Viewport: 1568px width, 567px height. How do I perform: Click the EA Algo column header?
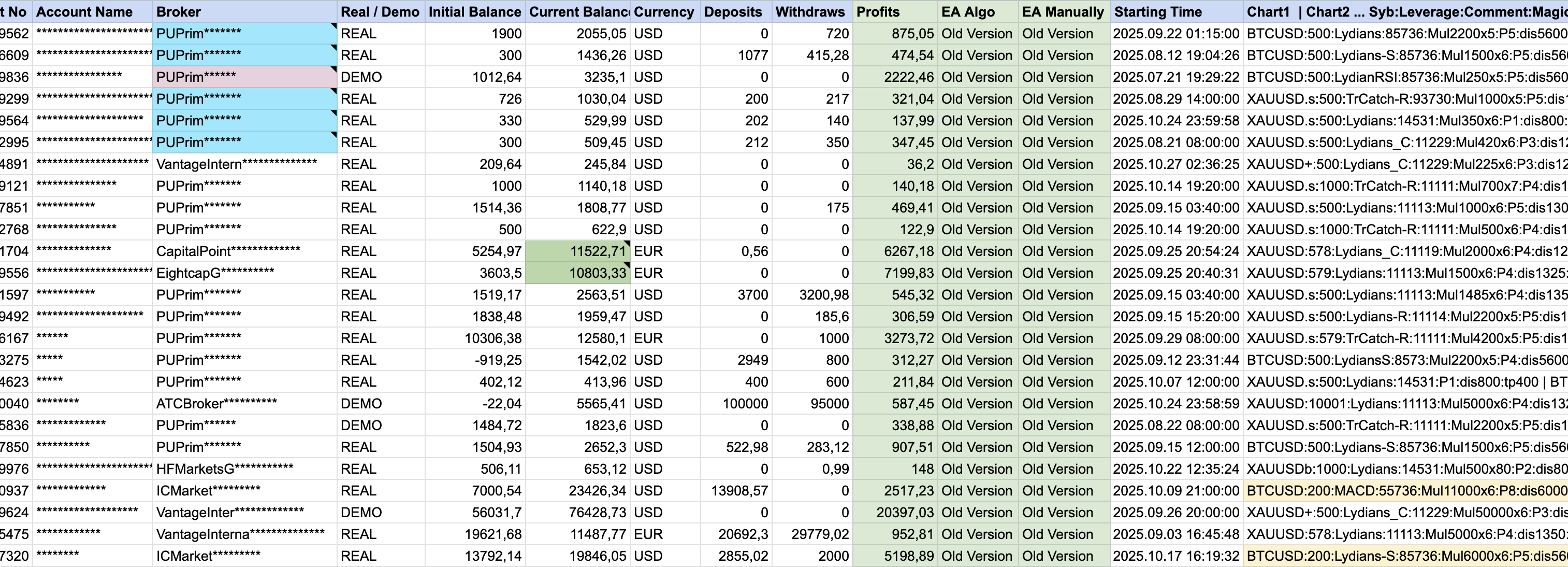pyautogui.click(x=977, y=11)
